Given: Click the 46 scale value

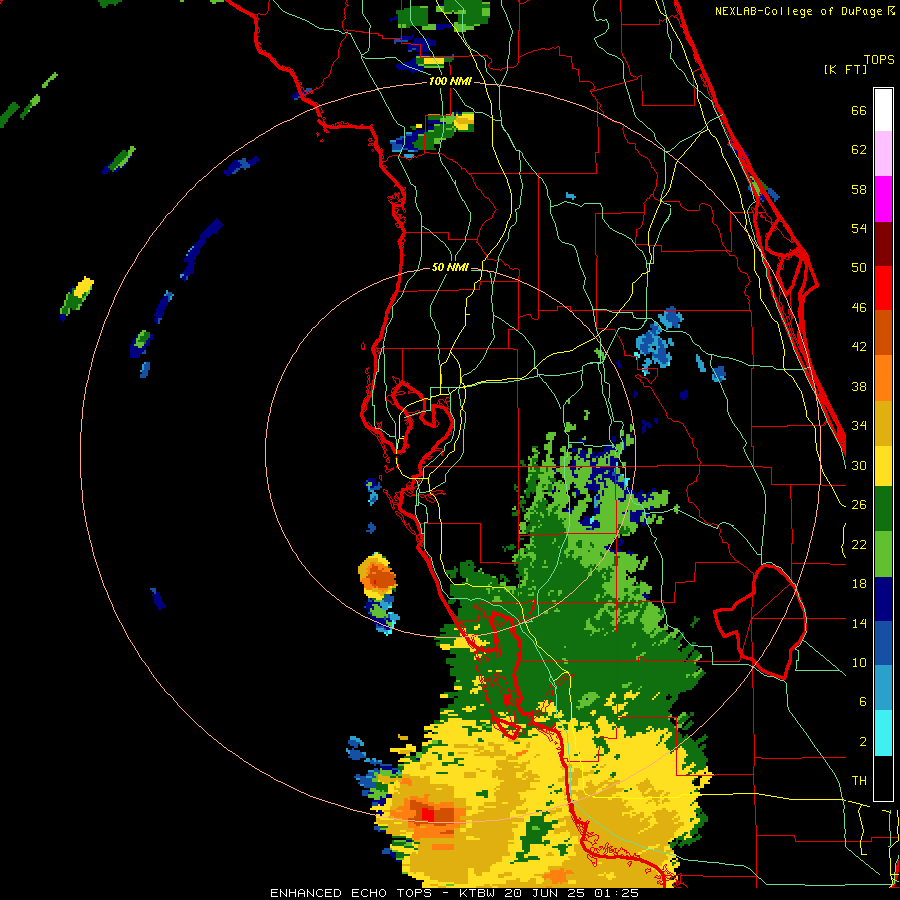Looking at the screenshot, I should 859,308.
